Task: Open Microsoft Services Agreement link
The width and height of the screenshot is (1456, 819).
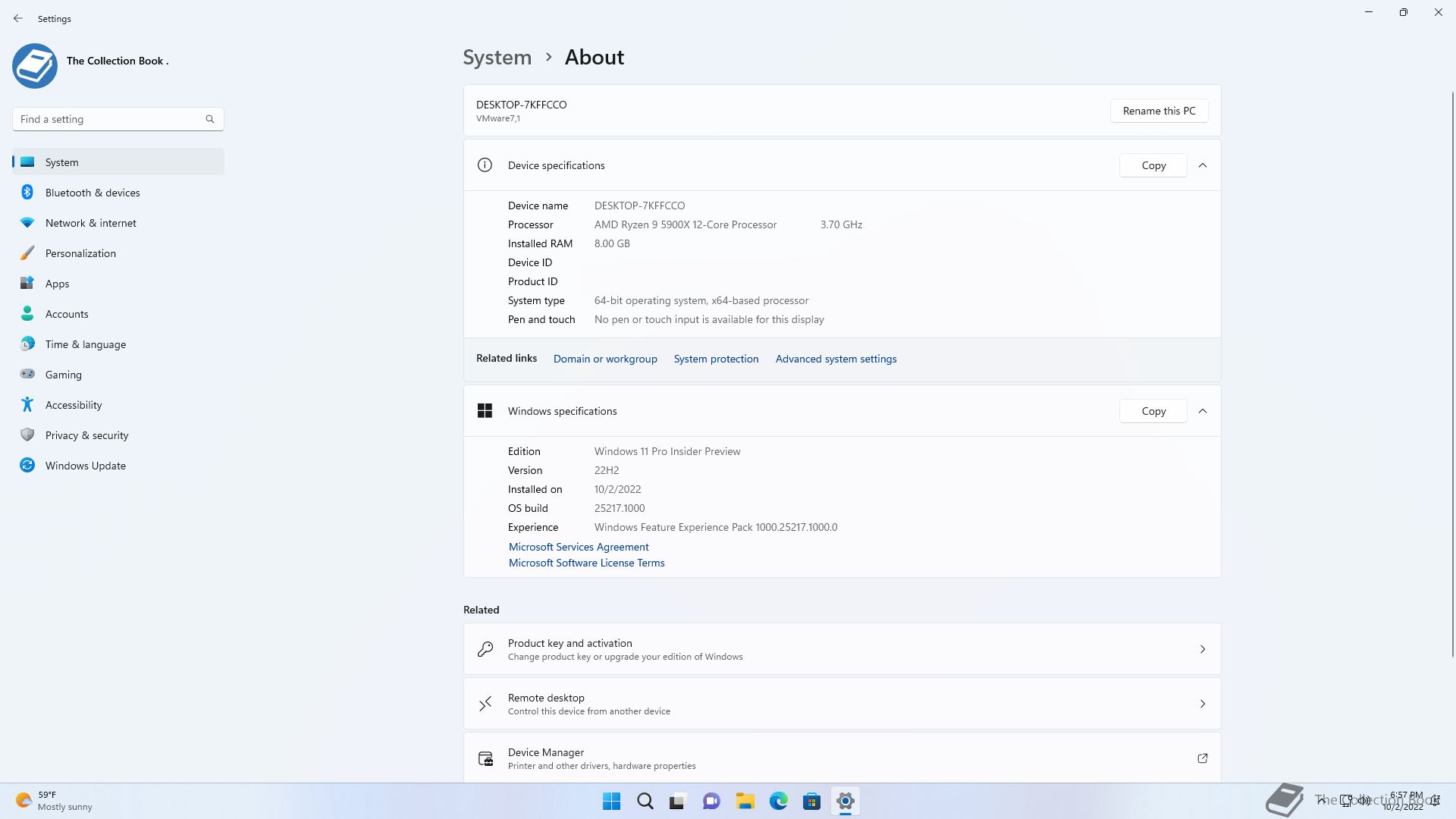Action: tap(579, 547)
